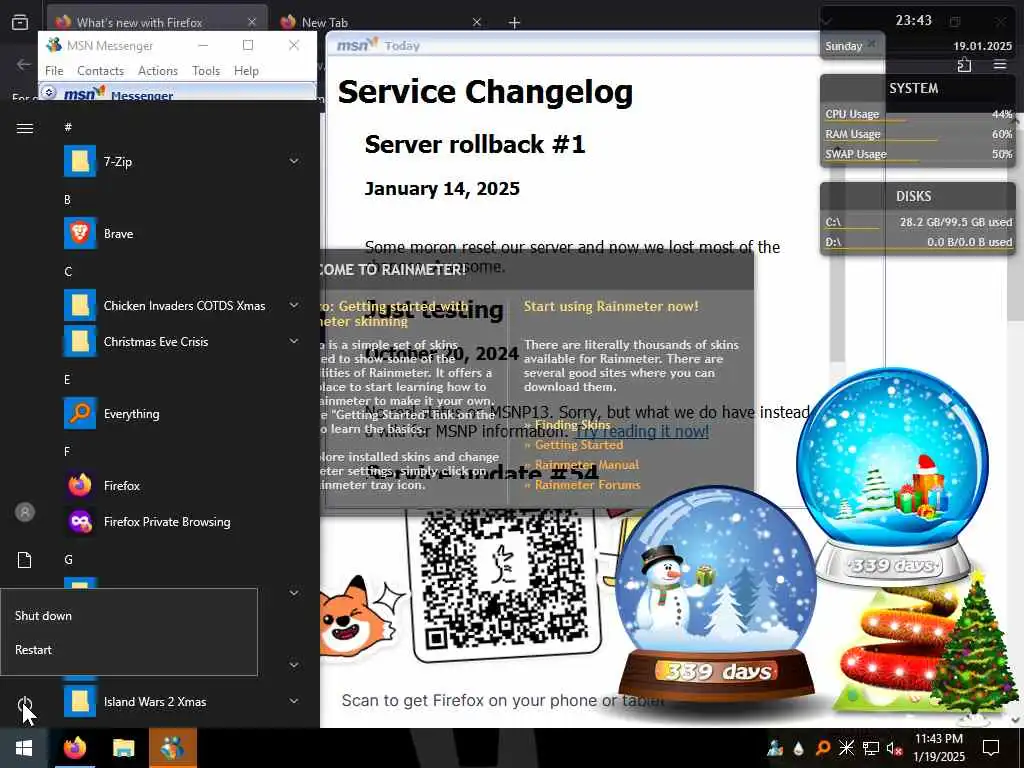Expand Chicken Invaders COTDS Xmas chevron
This screenshot has width=1024, height=768.
pos(294,305)
